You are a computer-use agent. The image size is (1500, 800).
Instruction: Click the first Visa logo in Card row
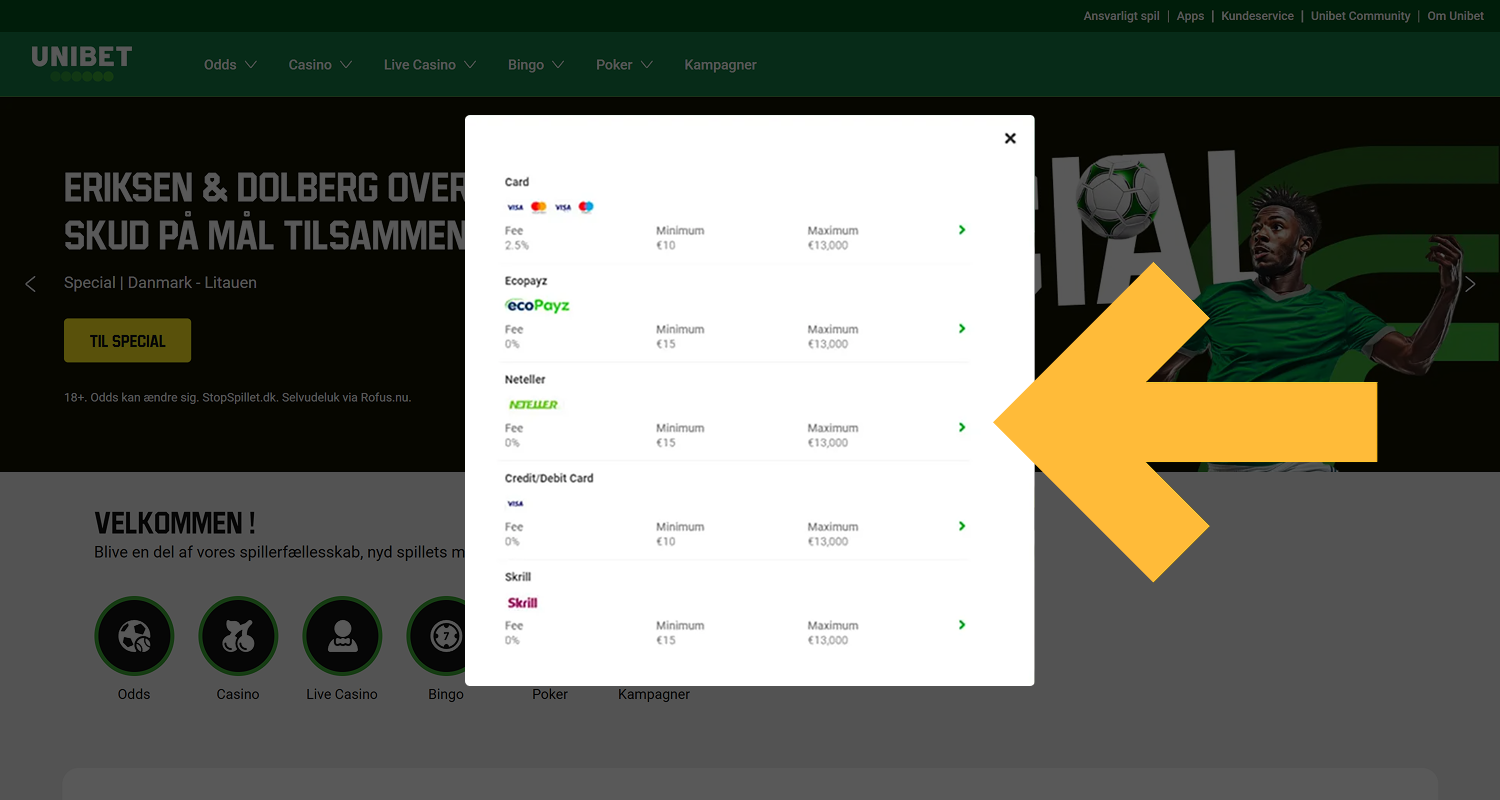pos(515,207)
